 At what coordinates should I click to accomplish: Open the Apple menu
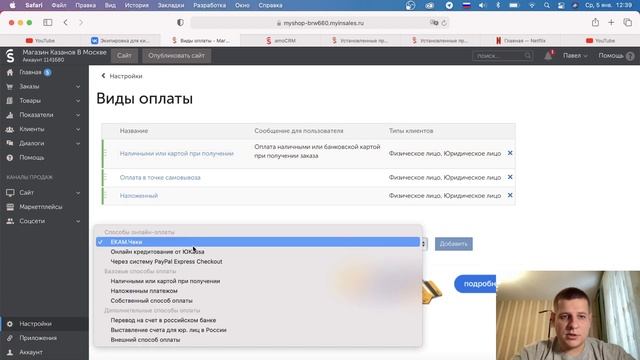pos(12,5)
